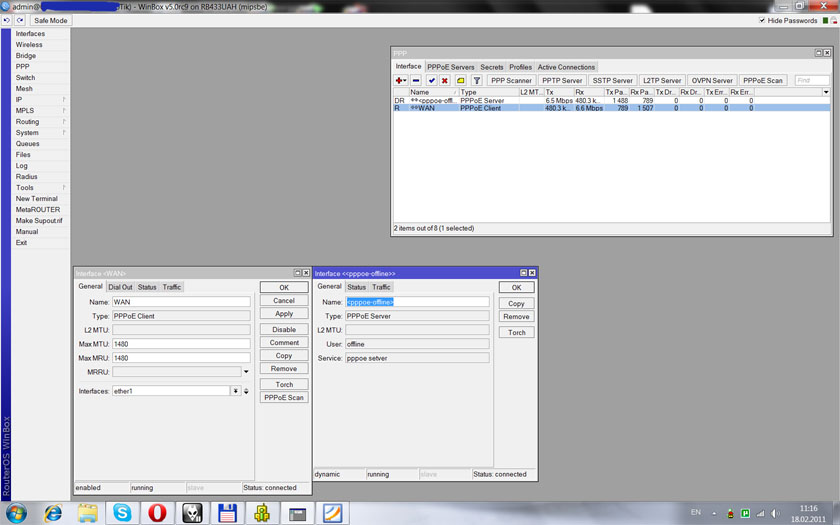Open Internet Explorer from taskbar
This screenshot has width=840, height=525.
coord(52,513)
